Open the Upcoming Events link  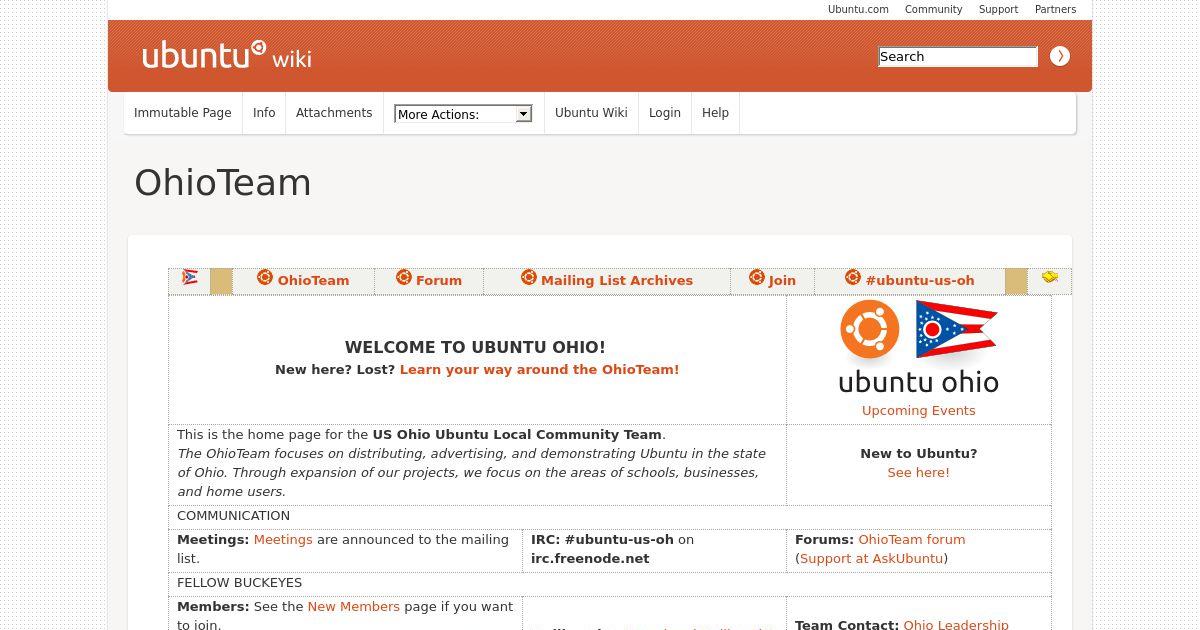pos(919,411)
